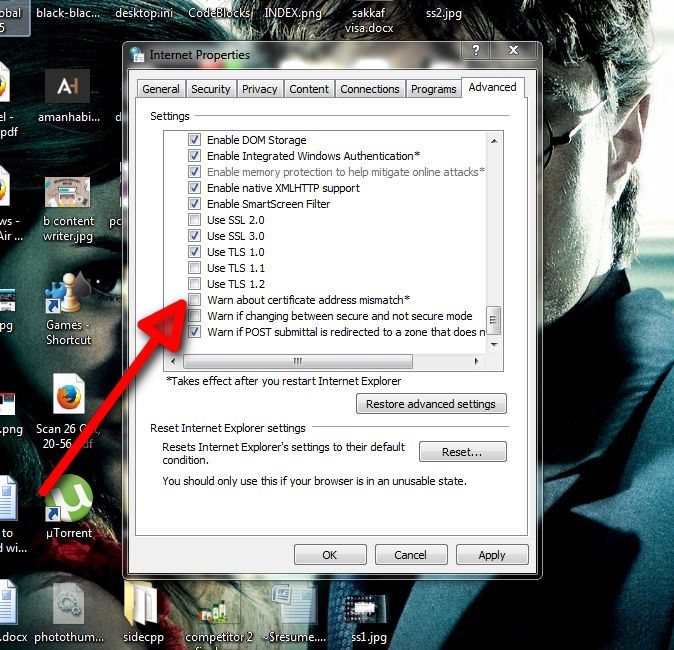Check Use TLS 1.2
The height and width of the screenshot is (650, 674).
pyautogui.click(x=194, y=284)
